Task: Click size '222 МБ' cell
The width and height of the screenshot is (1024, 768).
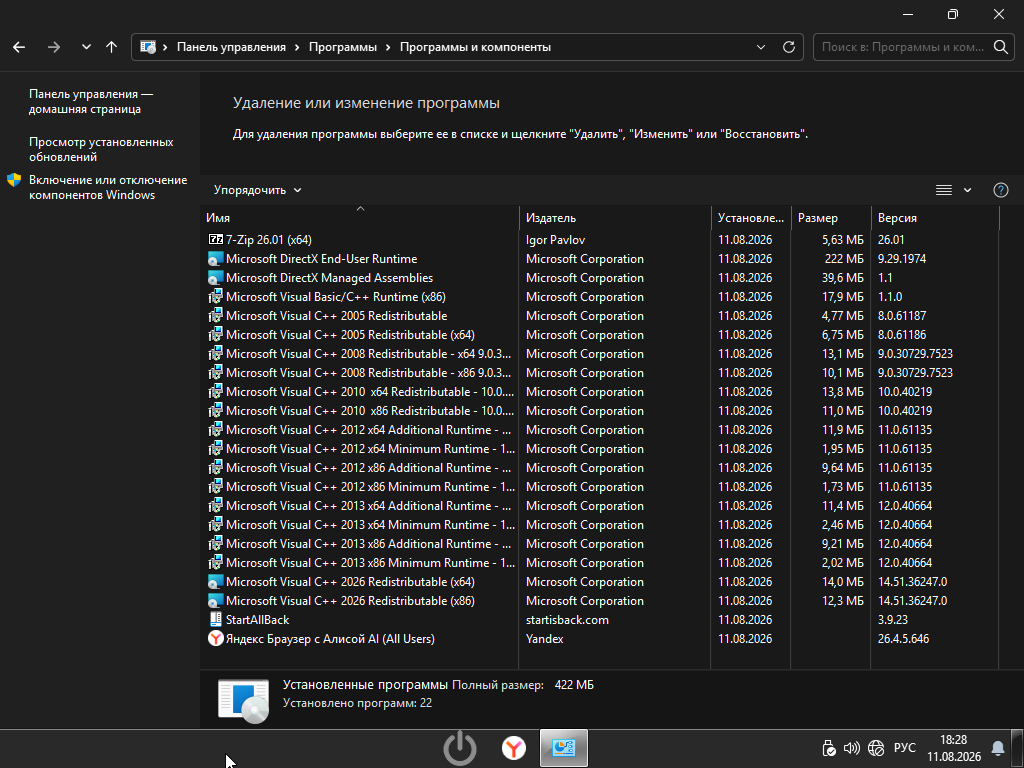Action: click(844, 259)
